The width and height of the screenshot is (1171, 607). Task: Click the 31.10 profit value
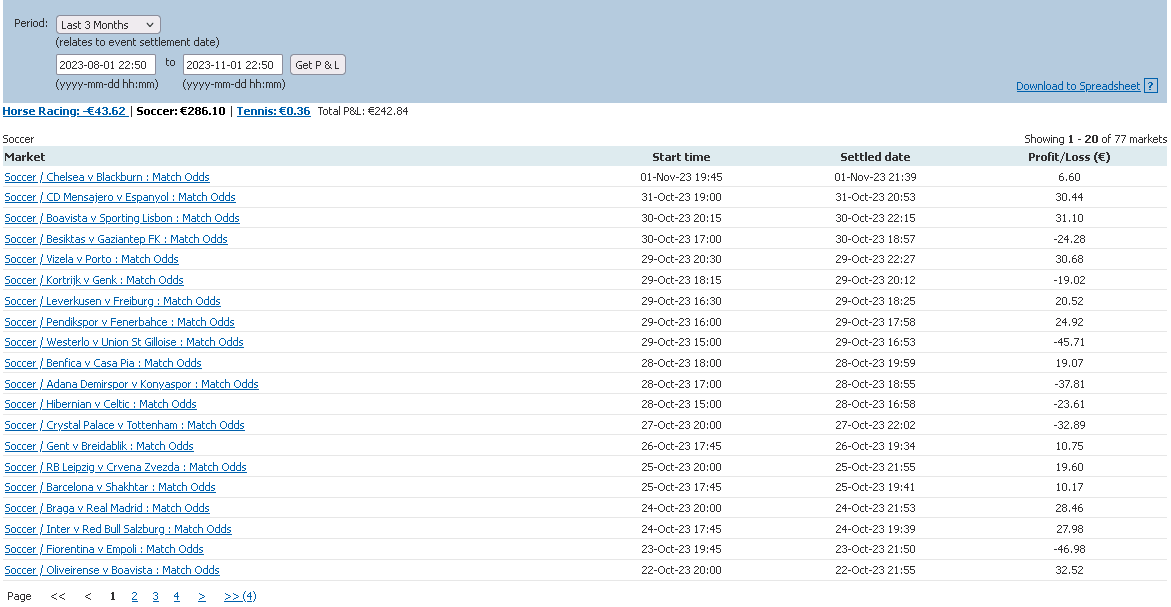[1069, 218]
